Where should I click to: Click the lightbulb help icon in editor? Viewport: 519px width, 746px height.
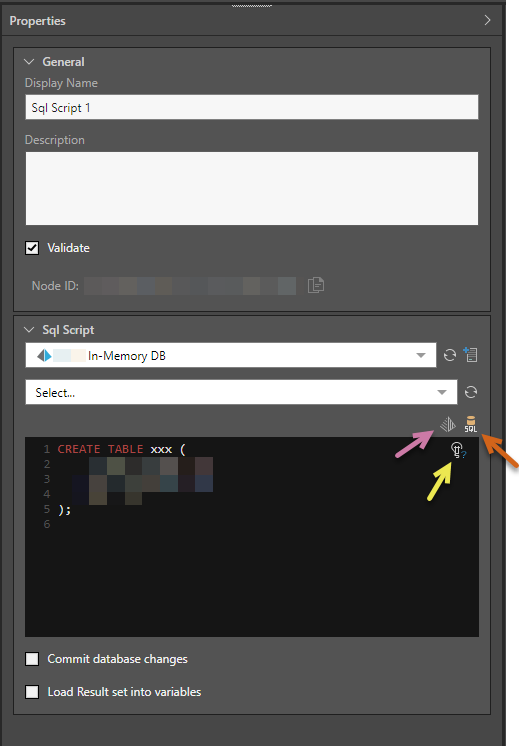(458, 450)
